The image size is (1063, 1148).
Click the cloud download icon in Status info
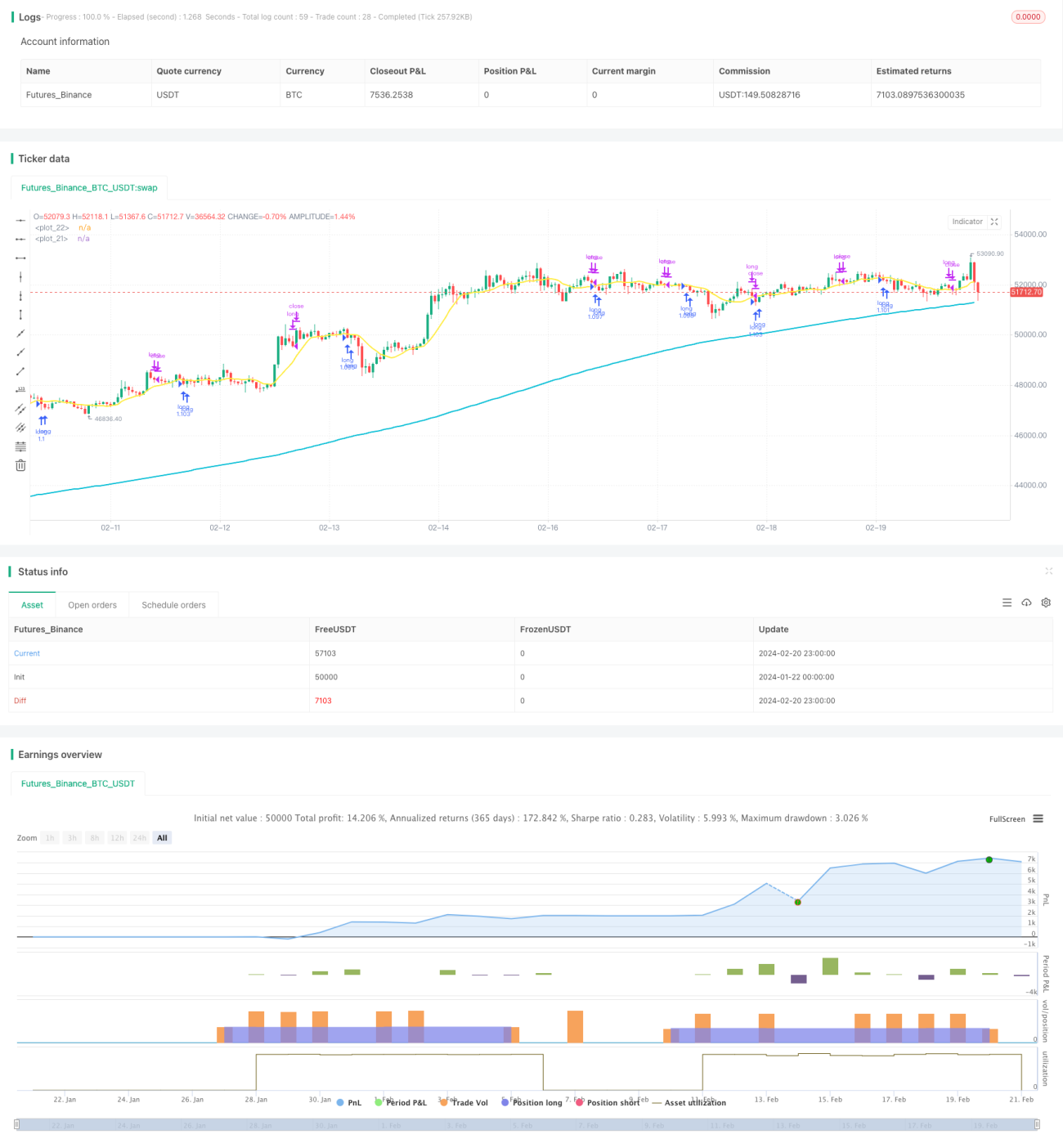(x=1026, y=603)
